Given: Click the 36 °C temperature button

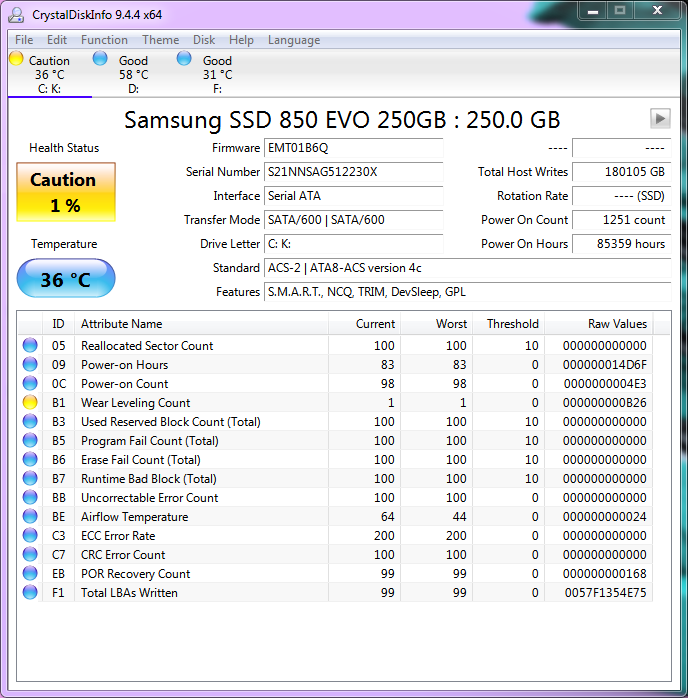Looking at the screenshot, I should tap(66, 278).
